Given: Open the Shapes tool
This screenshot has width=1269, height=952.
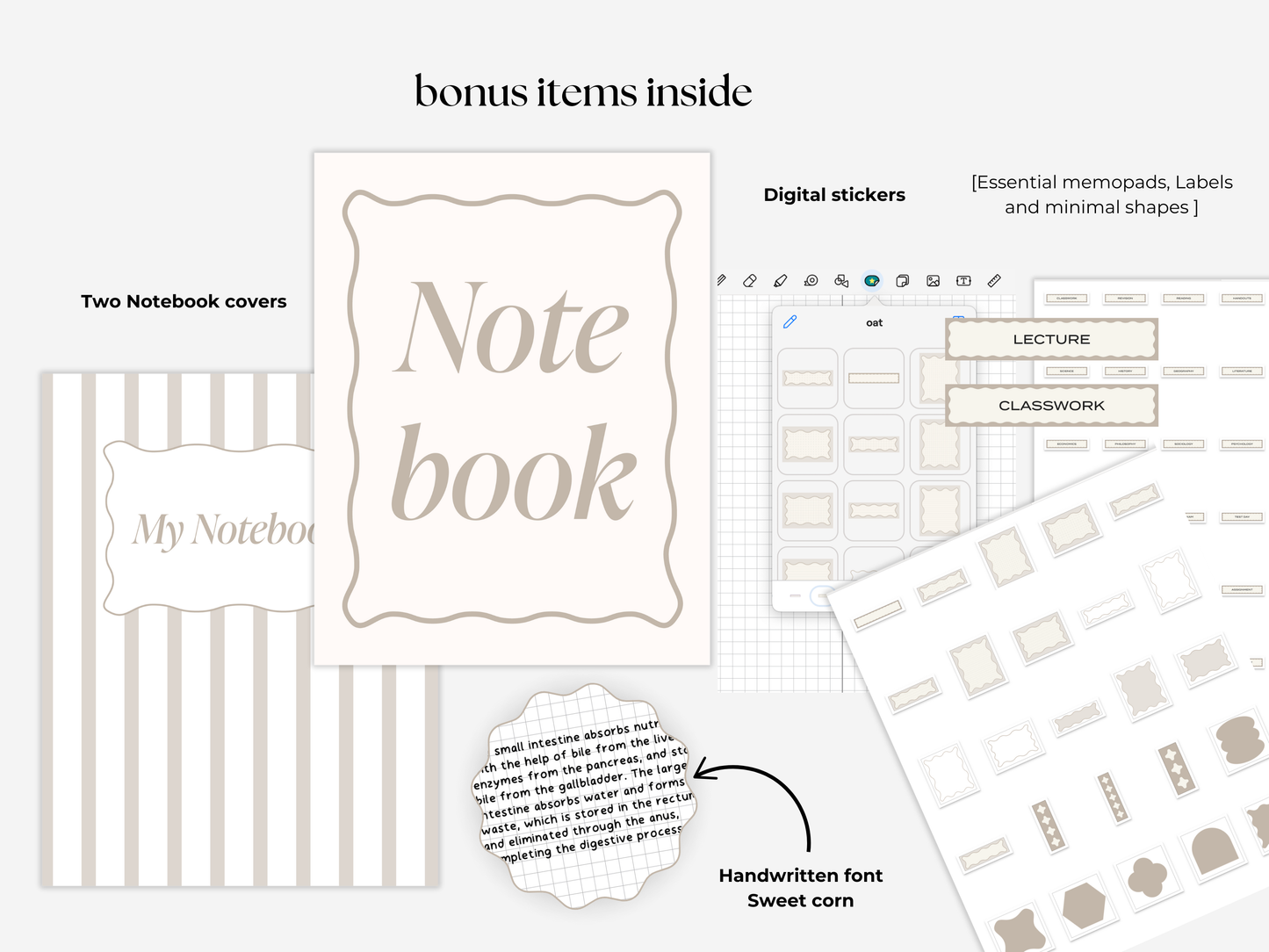Looking at the screenshot, I should [840, 280].
